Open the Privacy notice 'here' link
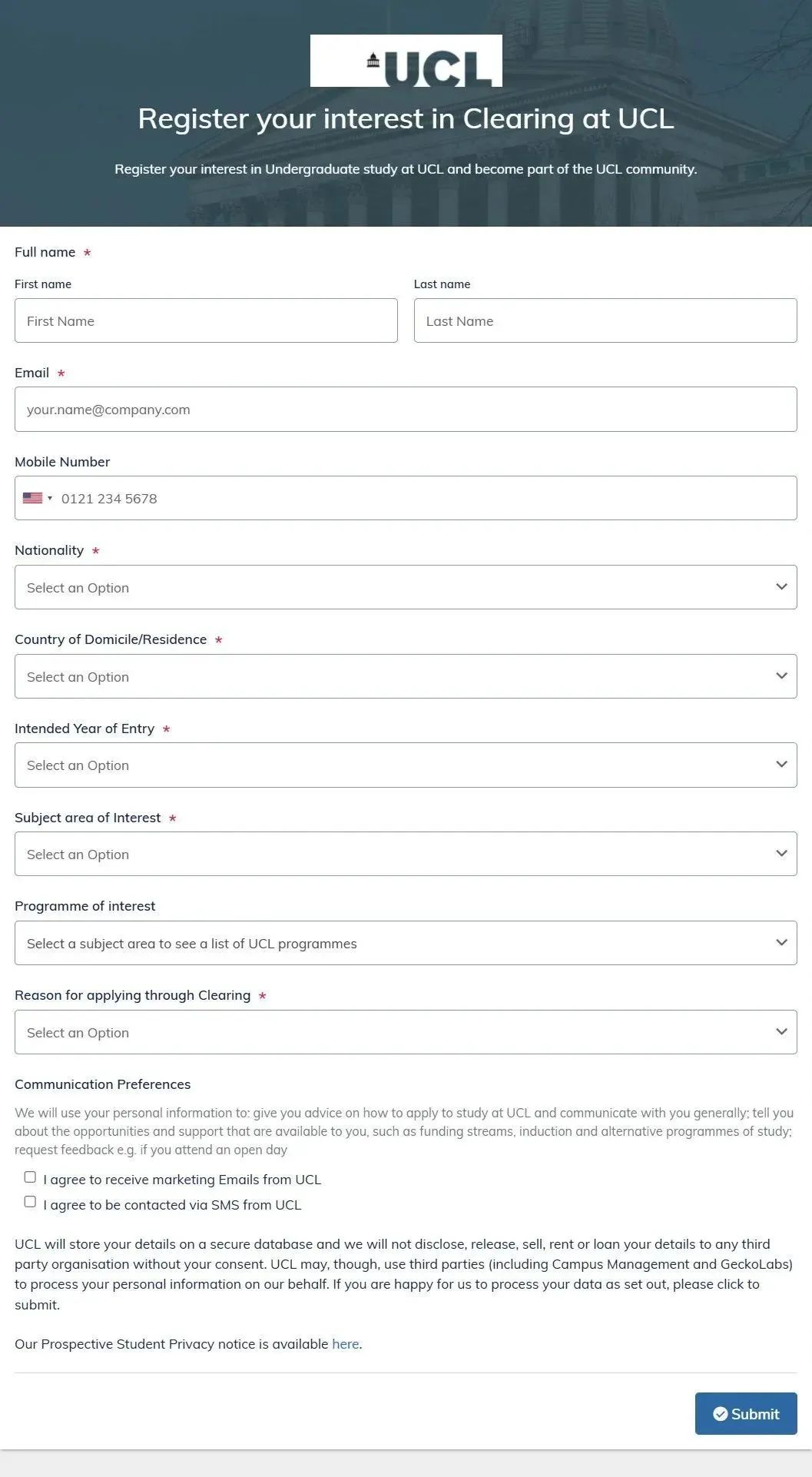Screen dimensions: 812x1477 [x=345, y=1344]
